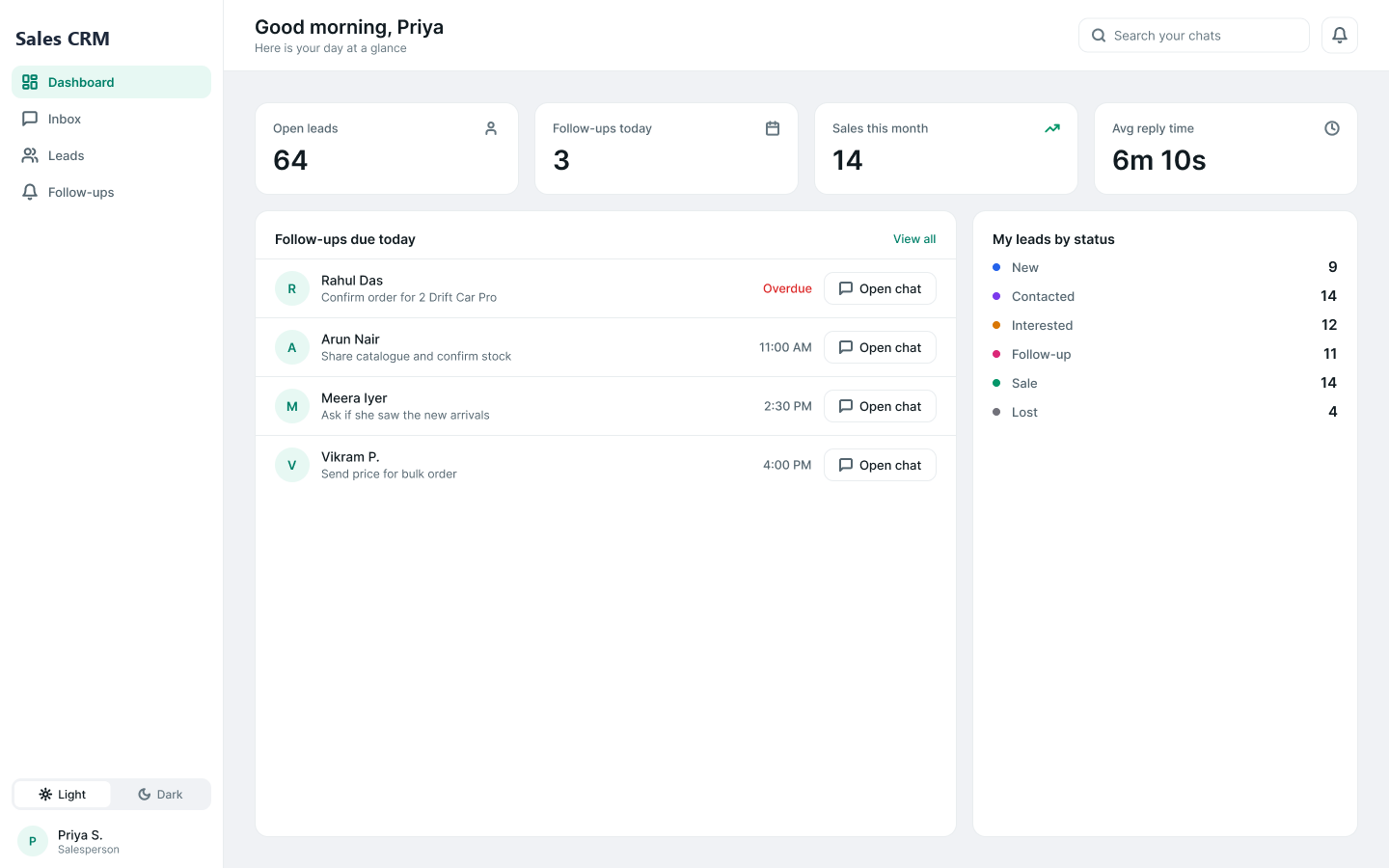Open chat with Rahul Das
Screen dimensions: 1389x868
(880, 288)
